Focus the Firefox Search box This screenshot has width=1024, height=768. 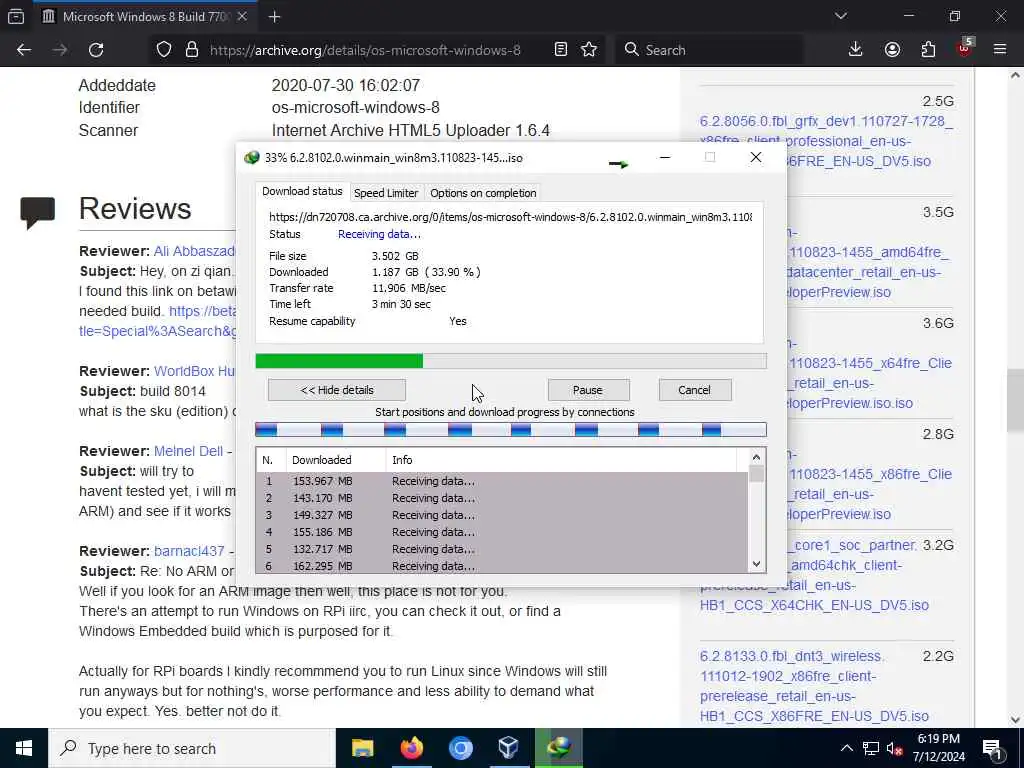[709, 50]
